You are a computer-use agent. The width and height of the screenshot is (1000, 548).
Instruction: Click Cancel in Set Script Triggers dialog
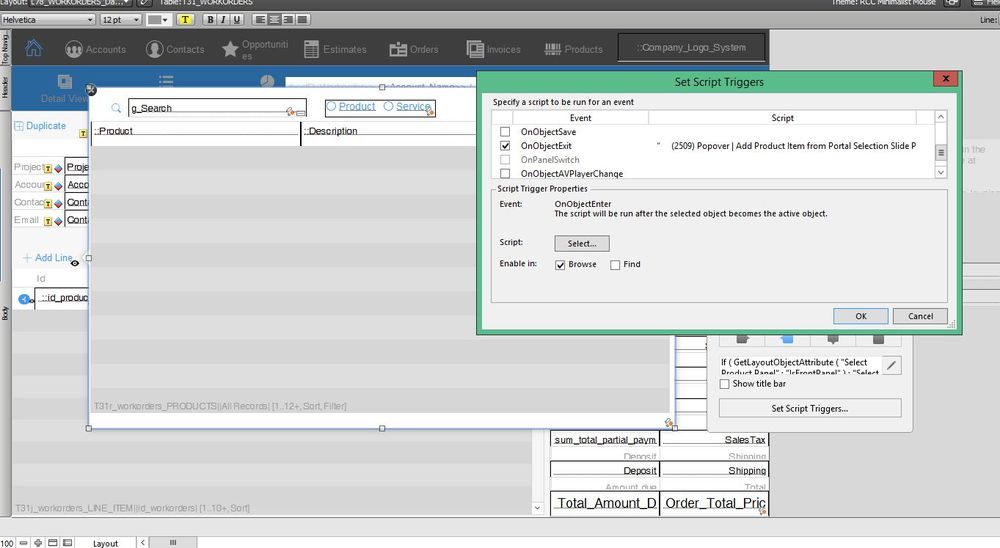[920, 316]
